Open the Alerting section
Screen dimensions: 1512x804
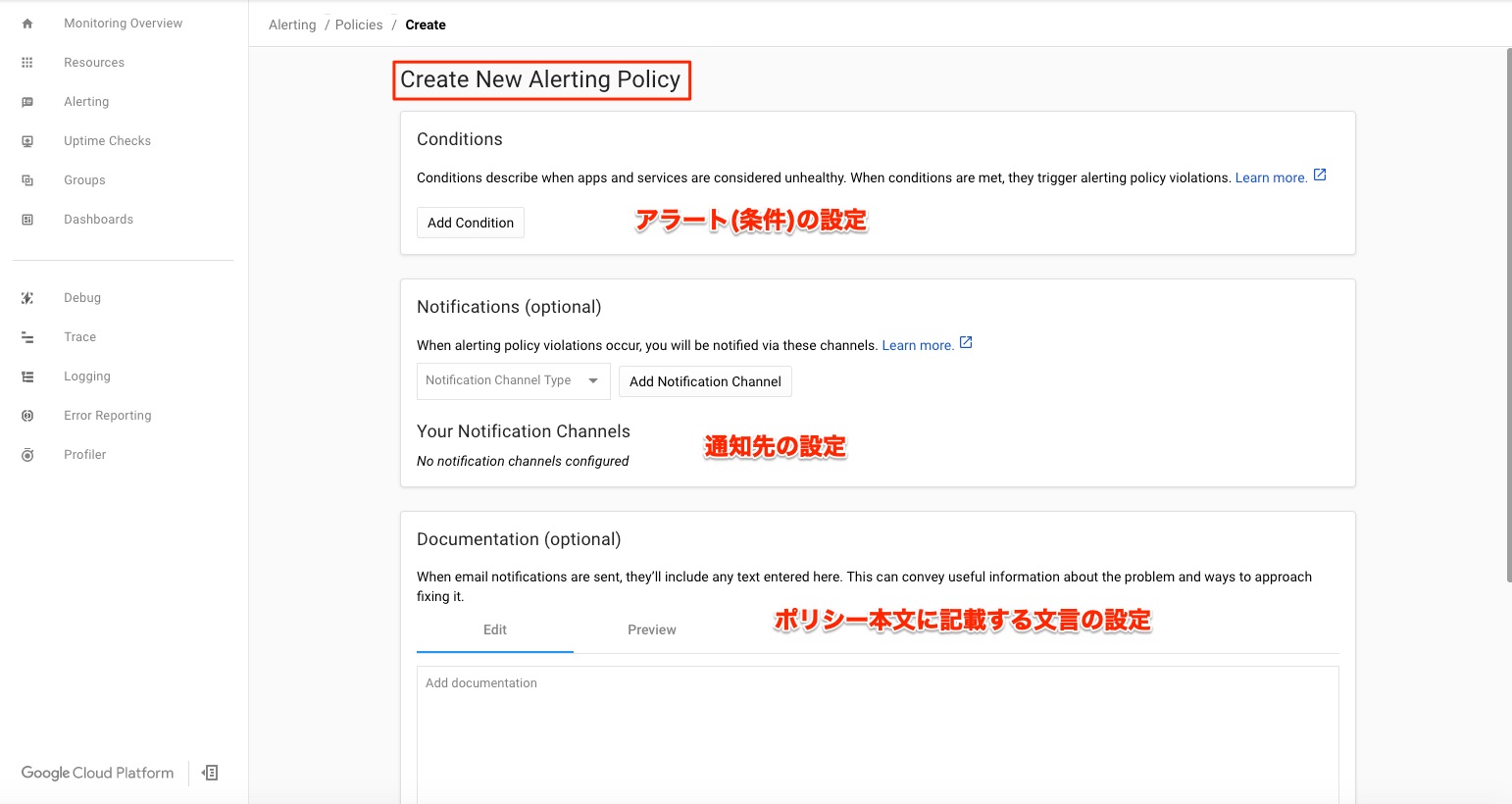[86, 101]
